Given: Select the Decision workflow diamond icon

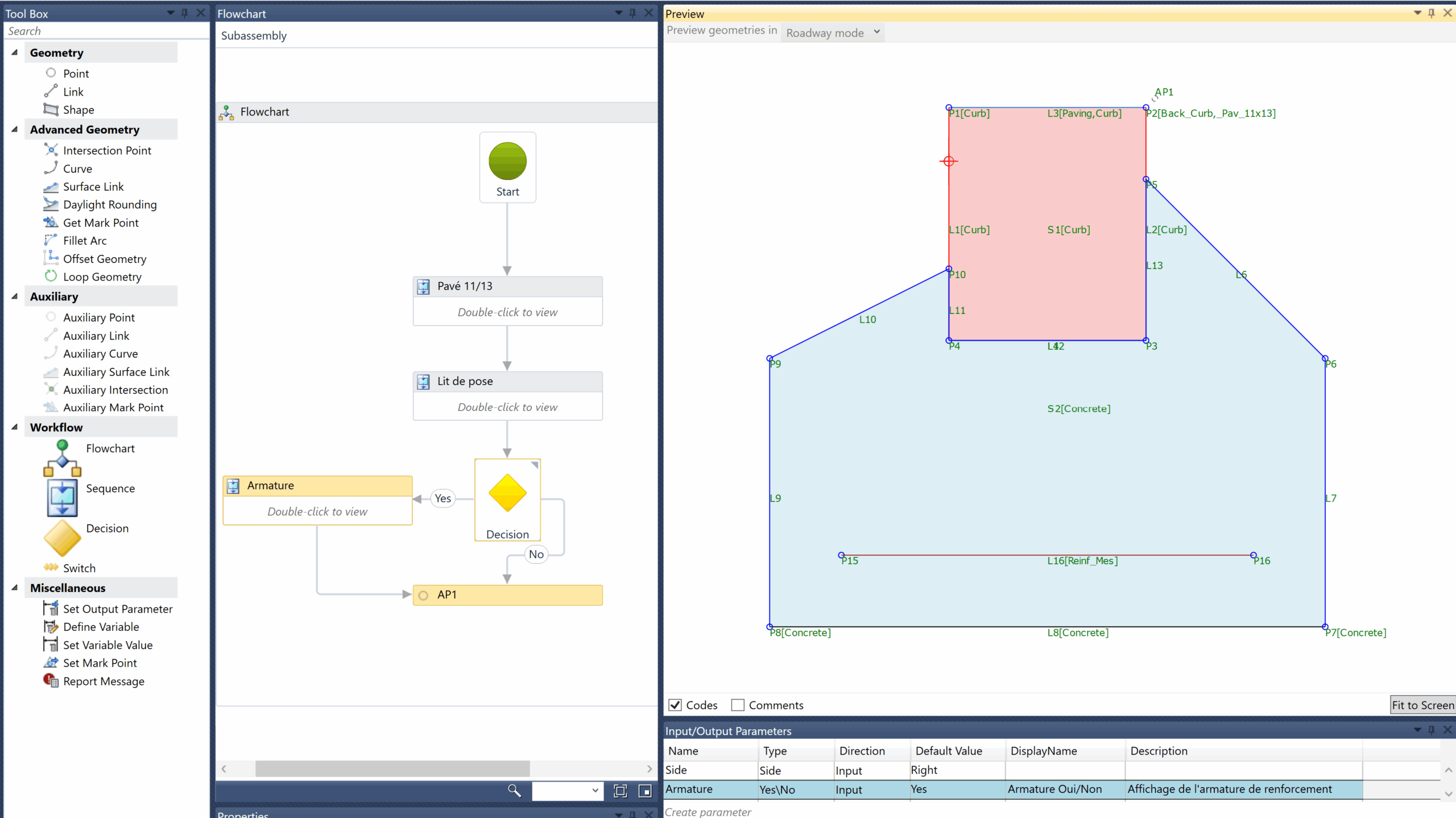Looking at the screenshot, I should 62,538.
